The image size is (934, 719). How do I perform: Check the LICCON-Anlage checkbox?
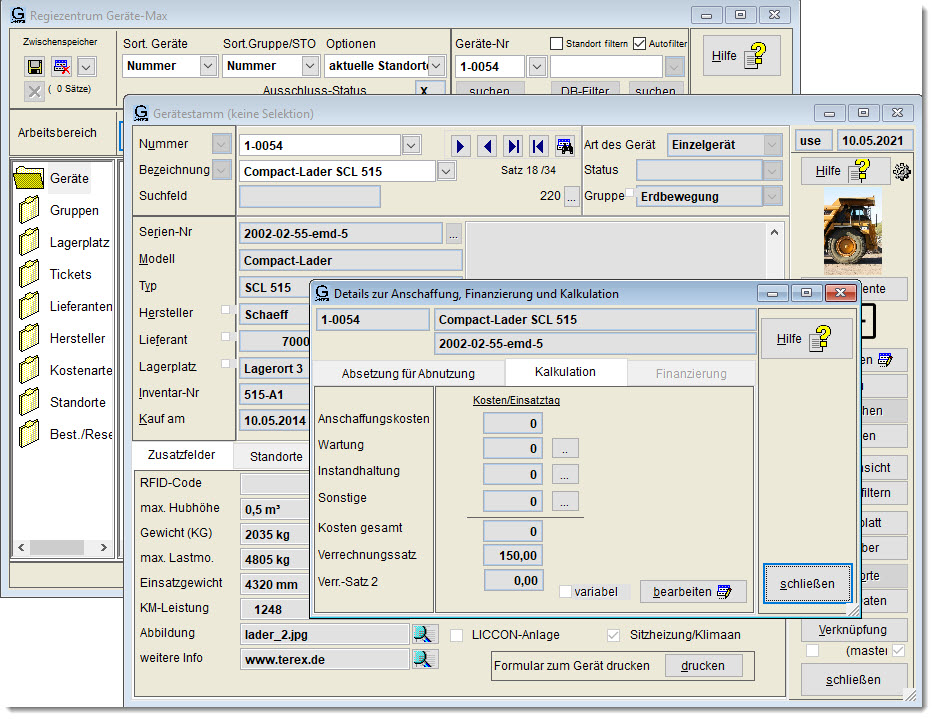(457, 635)
